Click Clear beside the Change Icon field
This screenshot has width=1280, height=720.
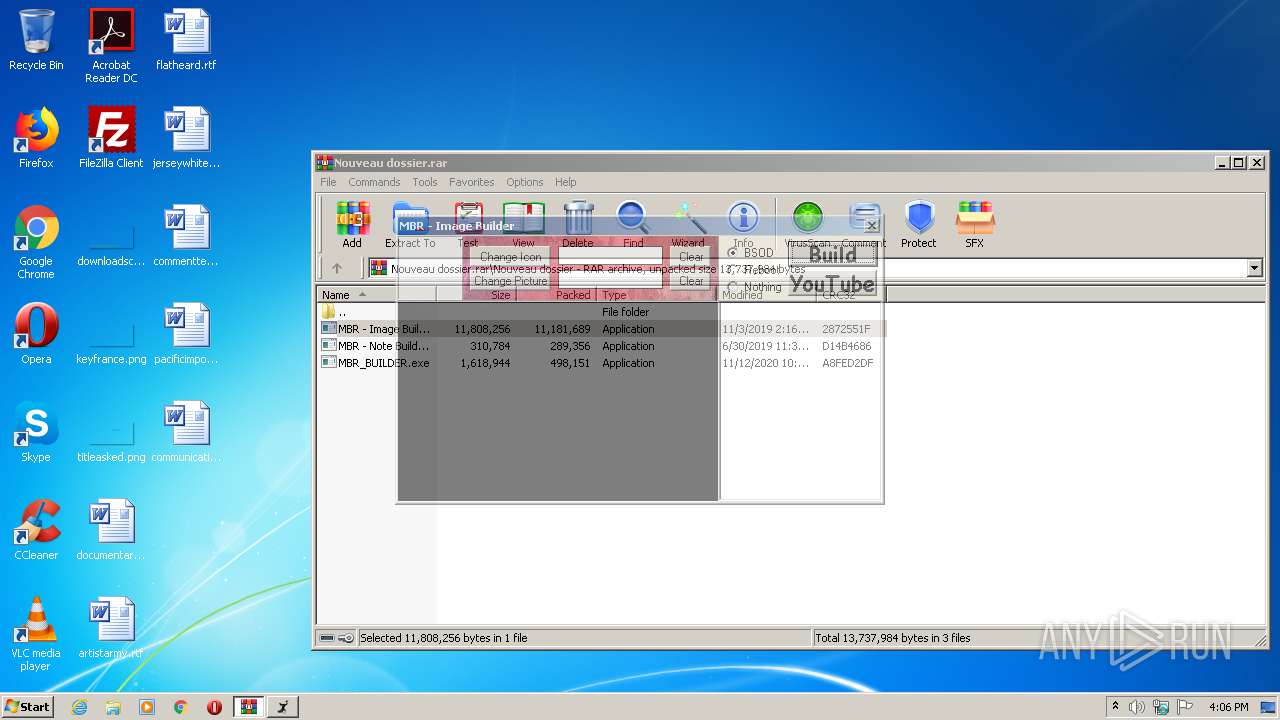[x=691, y=257]
